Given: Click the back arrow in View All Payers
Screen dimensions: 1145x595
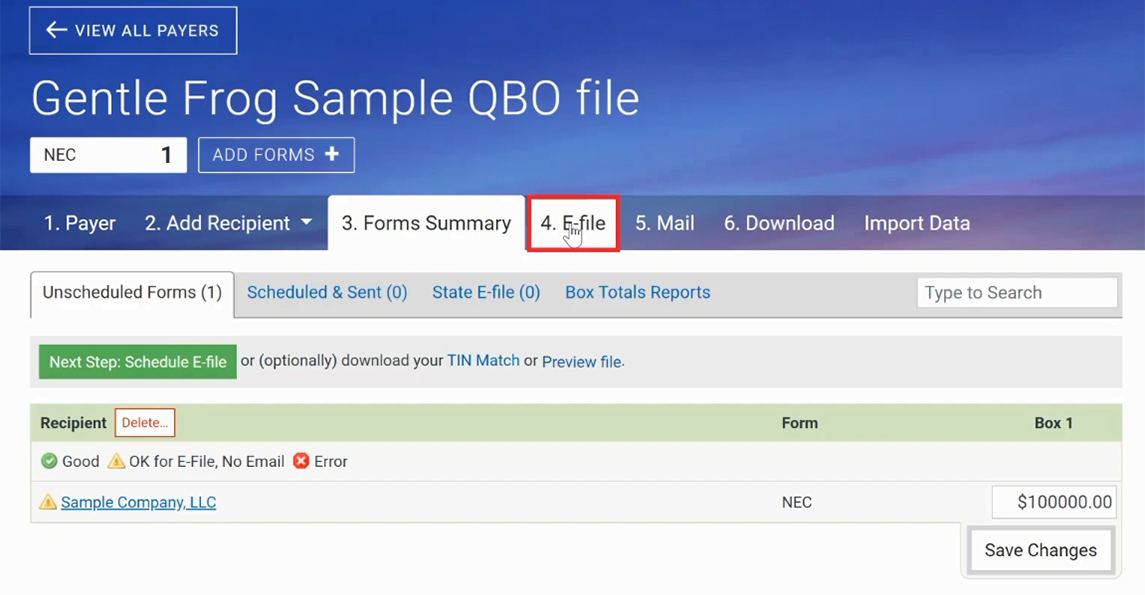Looking at the screenshot, I should coord(56,30).
